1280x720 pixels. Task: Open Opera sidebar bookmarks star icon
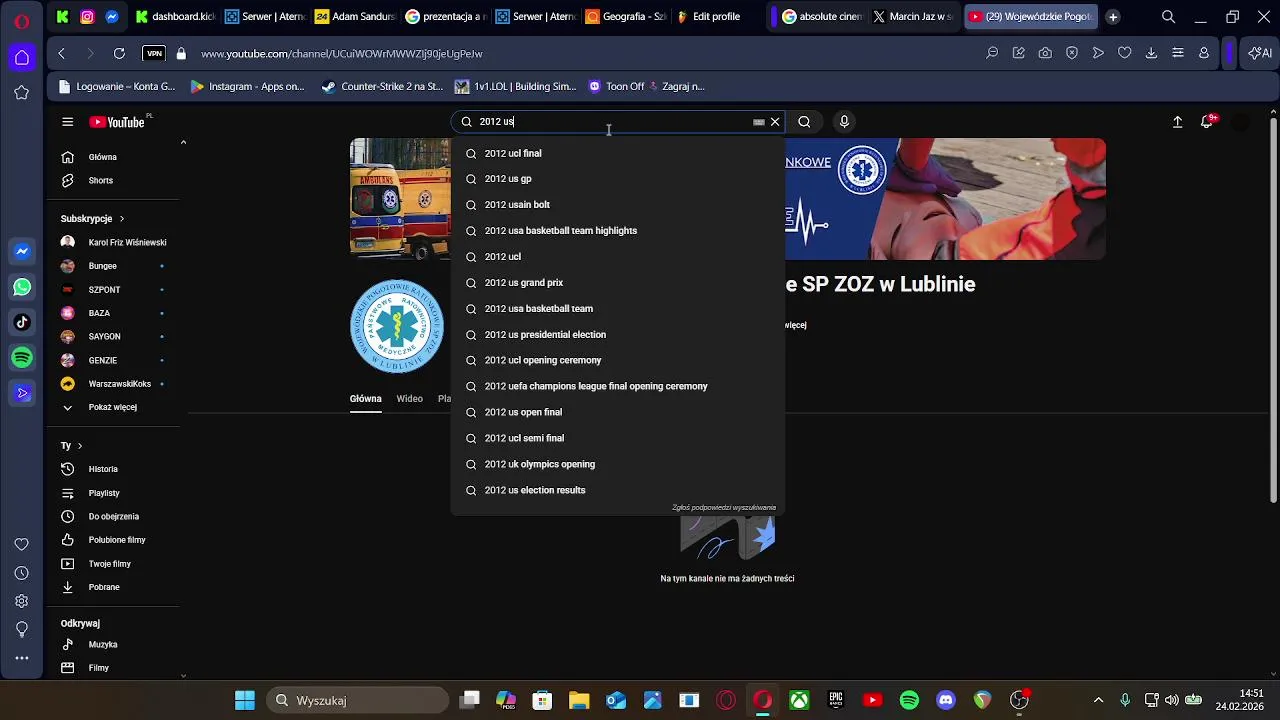tap(21, 92)
